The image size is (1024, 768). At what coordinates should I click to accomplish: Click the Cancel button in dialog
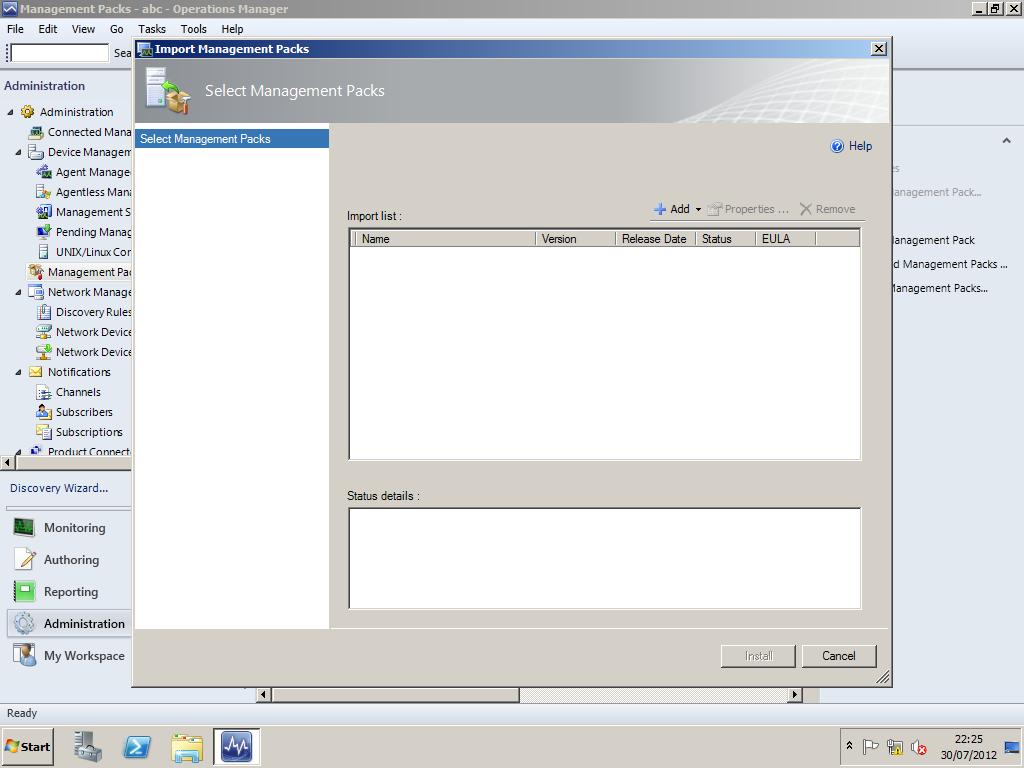coord(839,656)
